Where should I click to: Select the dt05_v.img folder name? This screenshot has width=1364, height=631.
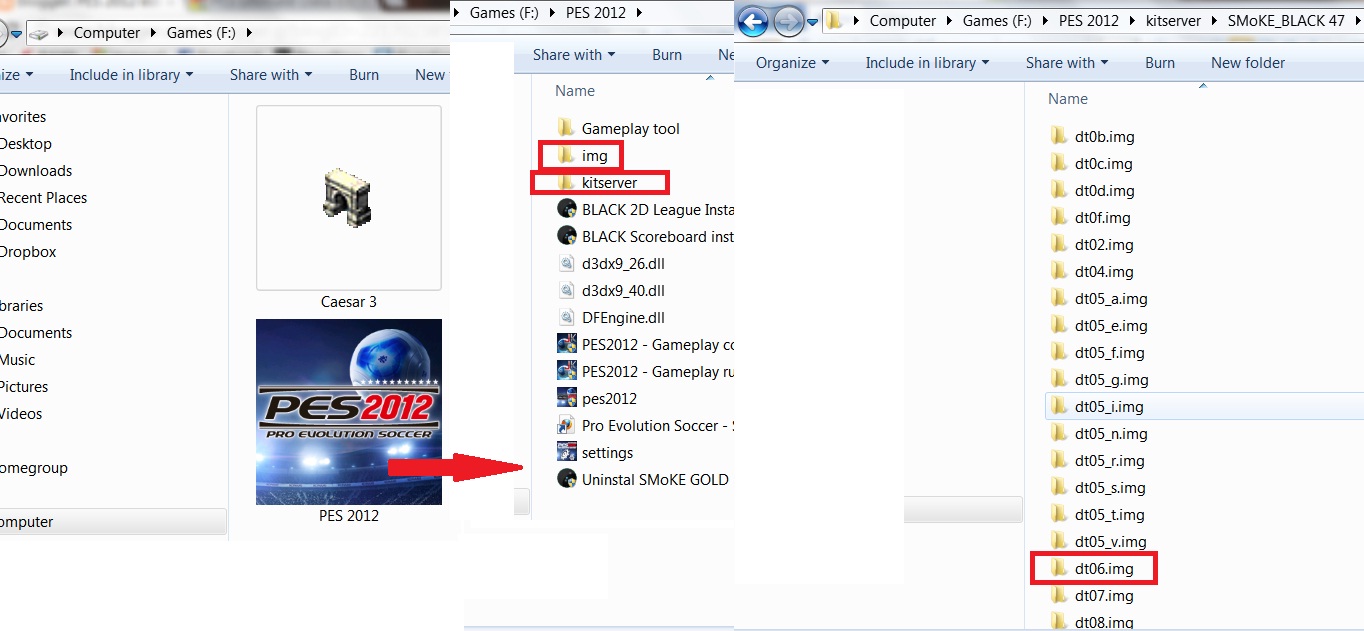(x=1111, y=541)
